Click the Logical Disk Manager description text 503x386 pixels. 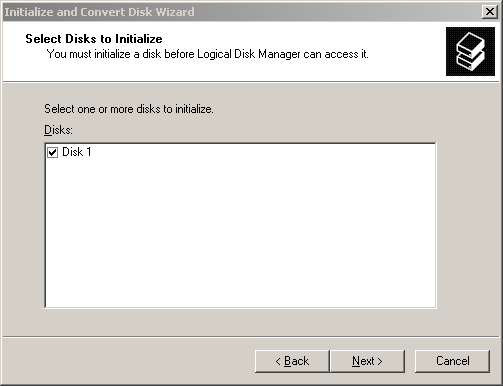[x=207, y=54]
